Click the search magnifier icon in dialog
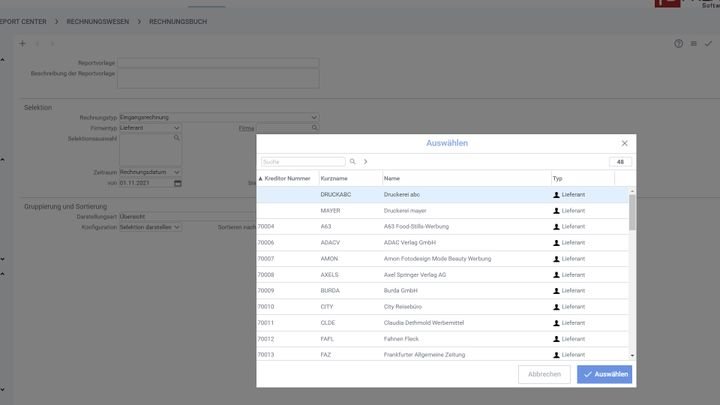The height and width of the screenshot is (405, 720). [x=352, y=161]
